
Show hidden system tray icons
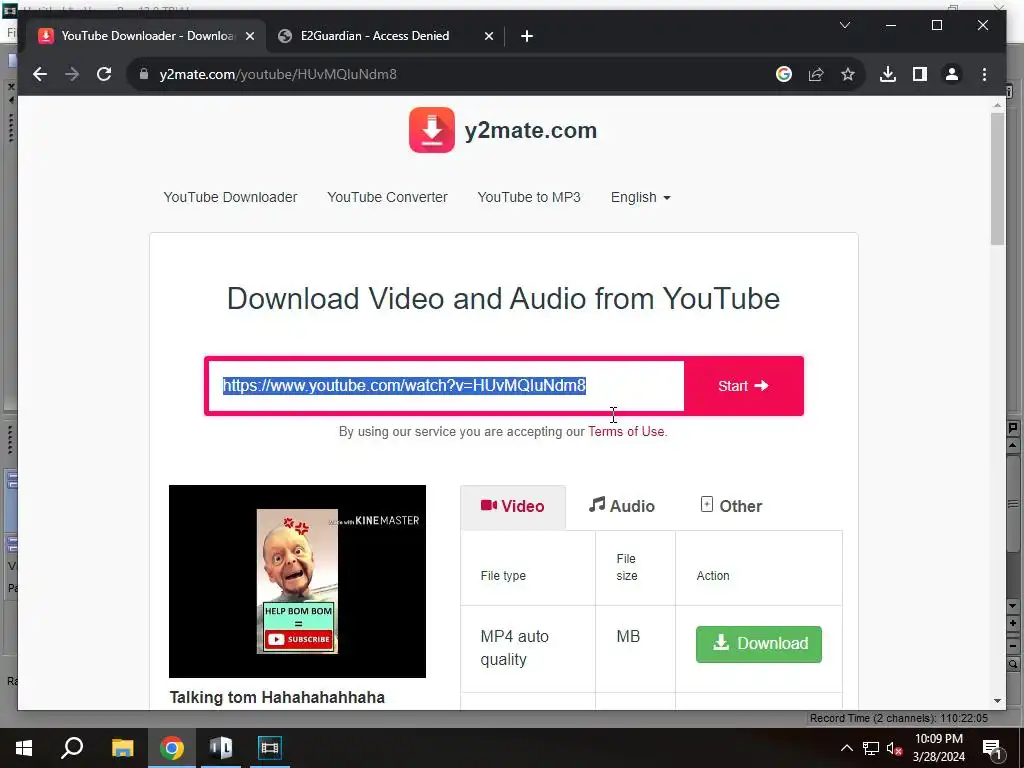846,748
